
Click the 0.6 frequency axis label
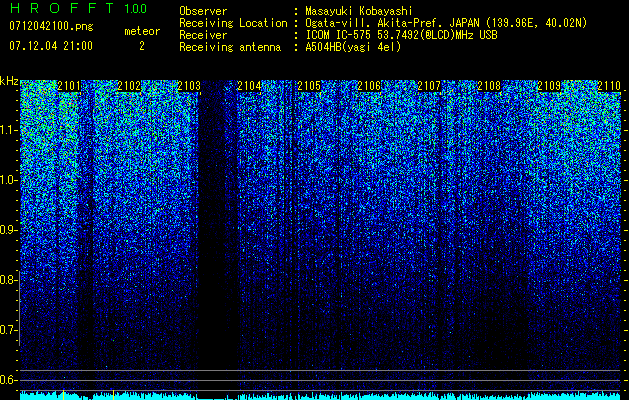(8, 380)
